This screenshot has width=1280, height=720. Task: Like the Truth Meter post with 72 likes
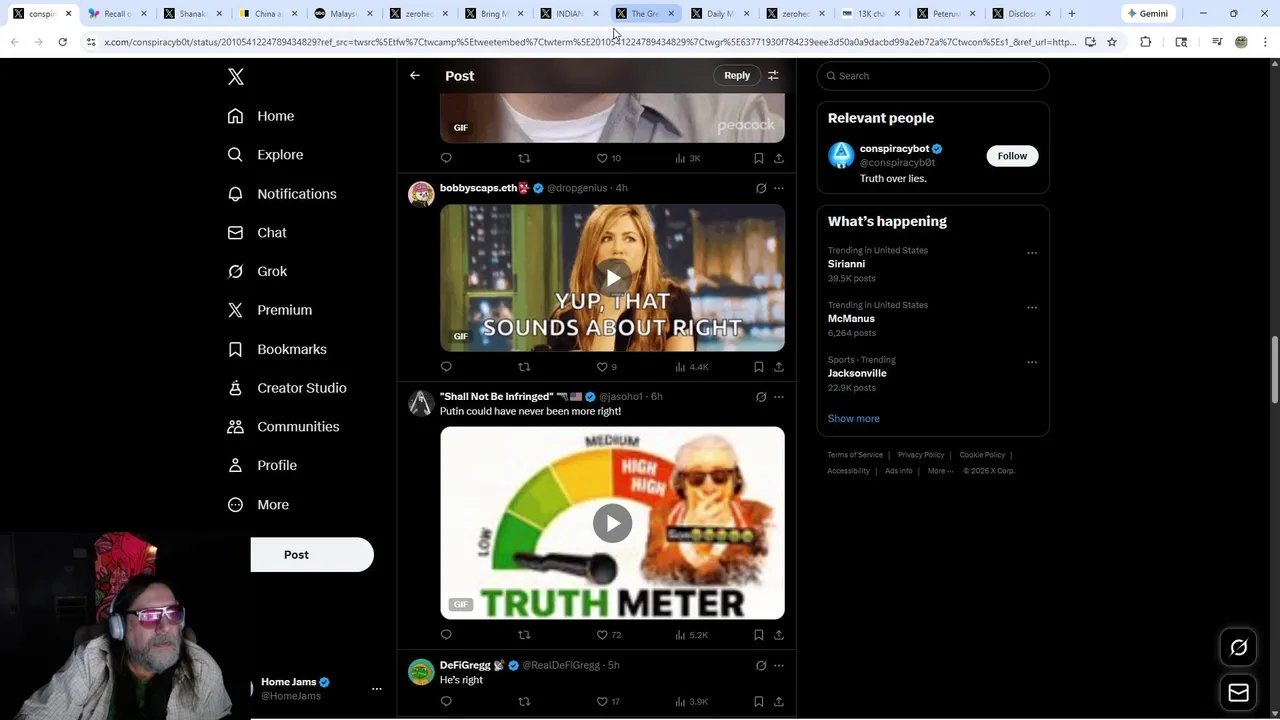pyautogui.click(x=609, y=635)
